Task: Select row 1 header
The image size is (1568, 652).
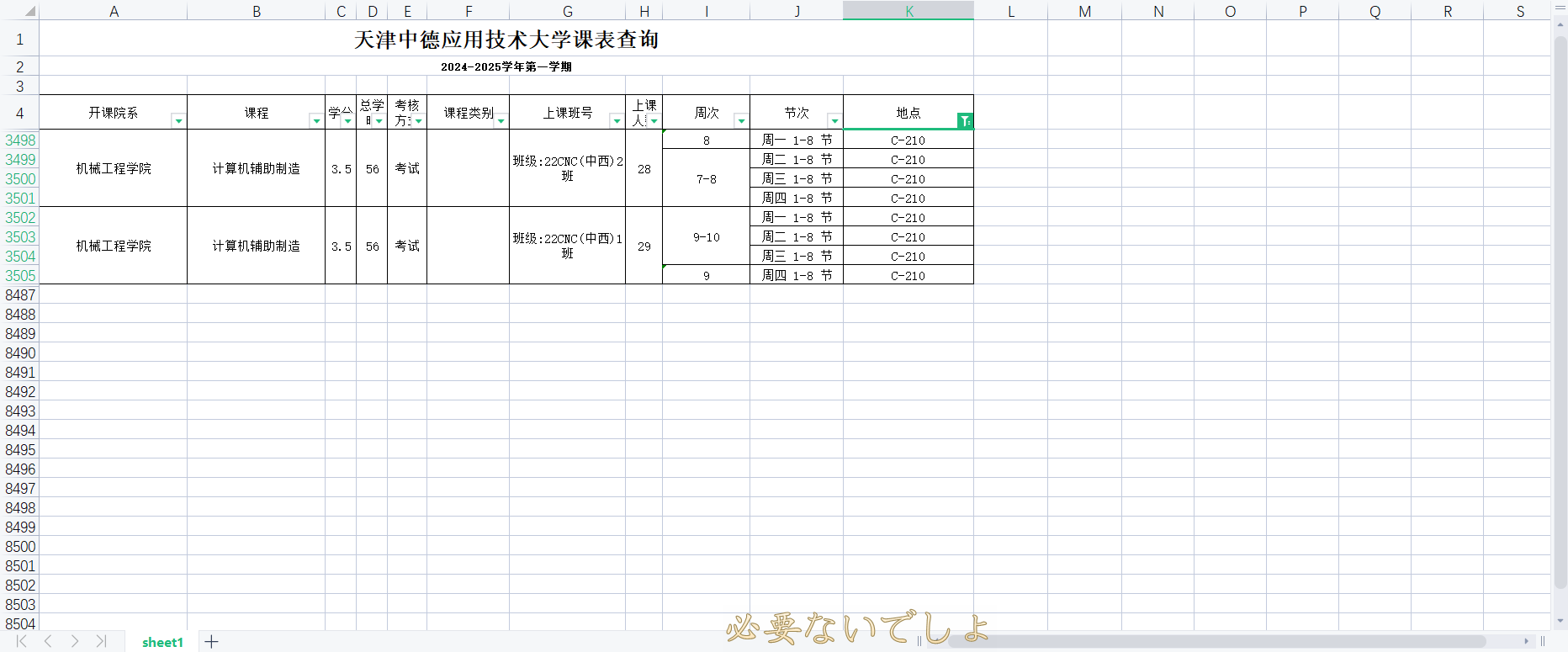Action: point(19,39)
